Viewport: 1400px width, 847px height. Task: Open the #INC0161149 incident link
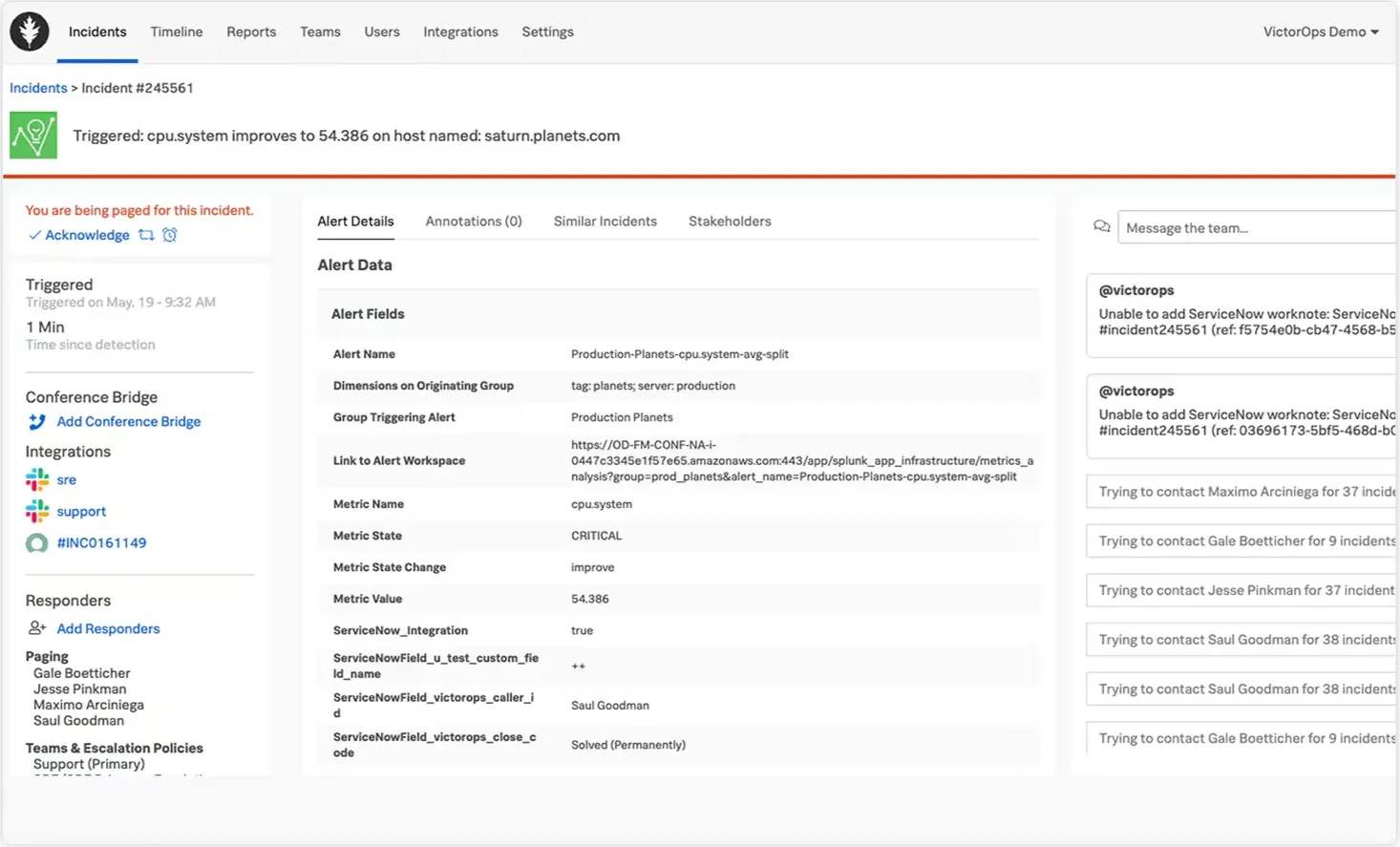point(101,542)
